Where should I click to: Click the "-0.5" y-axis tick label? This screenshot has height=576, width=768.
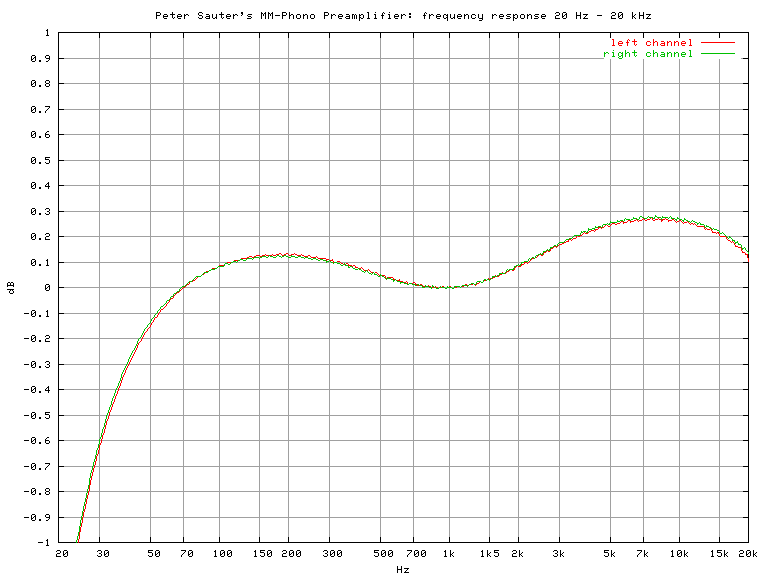click(39, 415)
